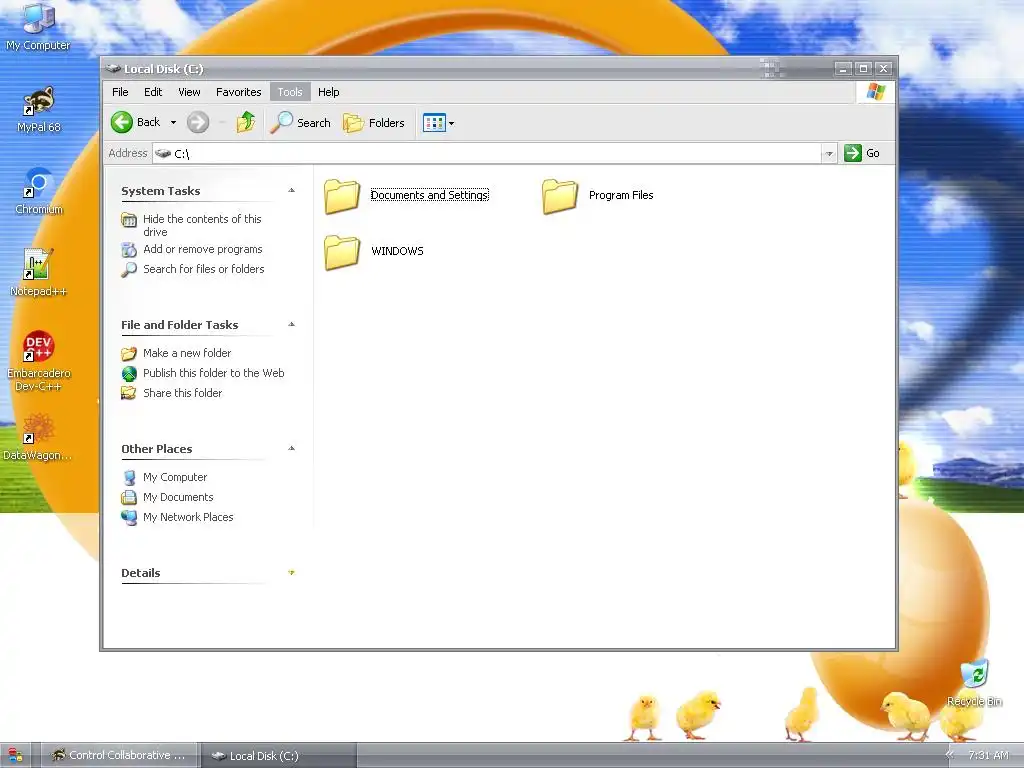Click the Add or remove programs icon
The width and height of the screenshot is (1024, 768).
pyautogui.click(x=129, y=250)
